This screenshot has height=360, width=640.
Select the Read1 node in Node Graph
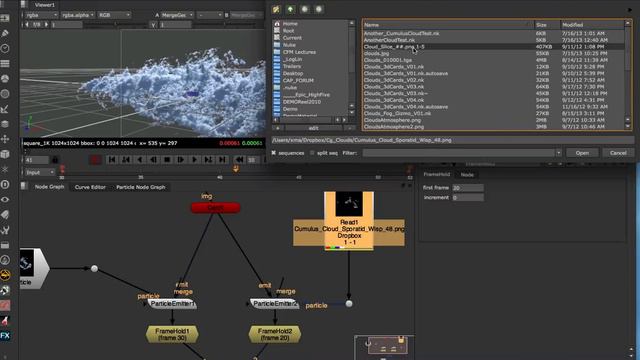(x=349, y=221)
